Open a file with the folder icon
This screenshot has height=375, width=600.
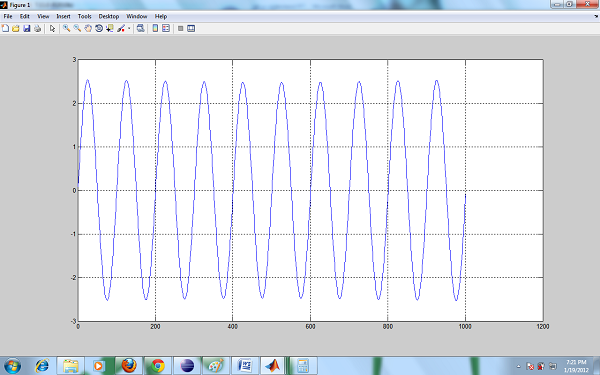pos(16,28)
